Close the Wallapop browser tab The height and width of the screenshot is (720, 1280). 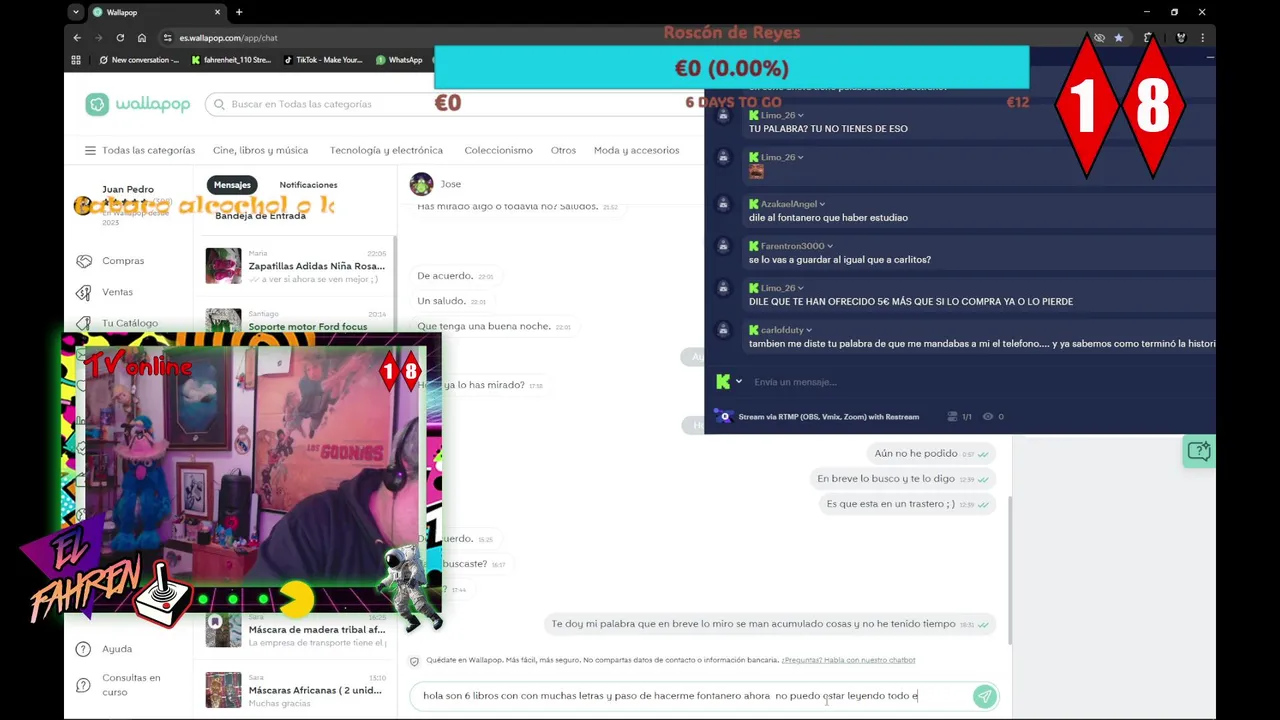tap(218, 12)
